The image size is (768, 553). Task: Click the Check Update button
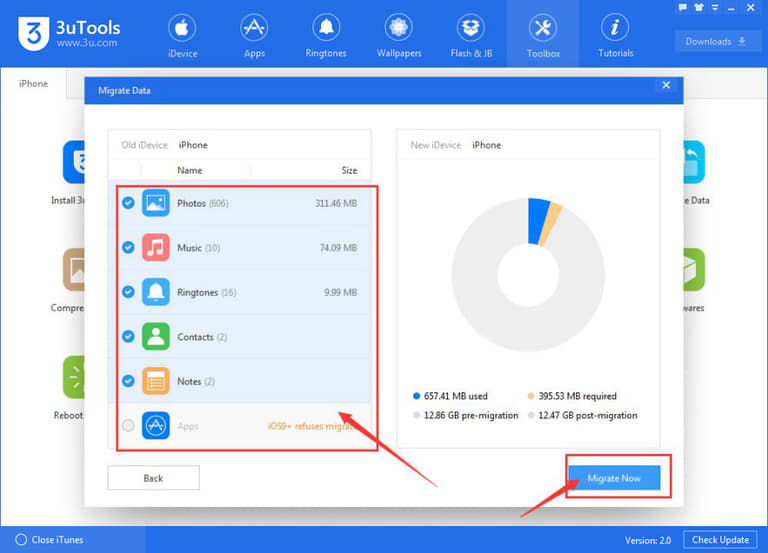720,540
